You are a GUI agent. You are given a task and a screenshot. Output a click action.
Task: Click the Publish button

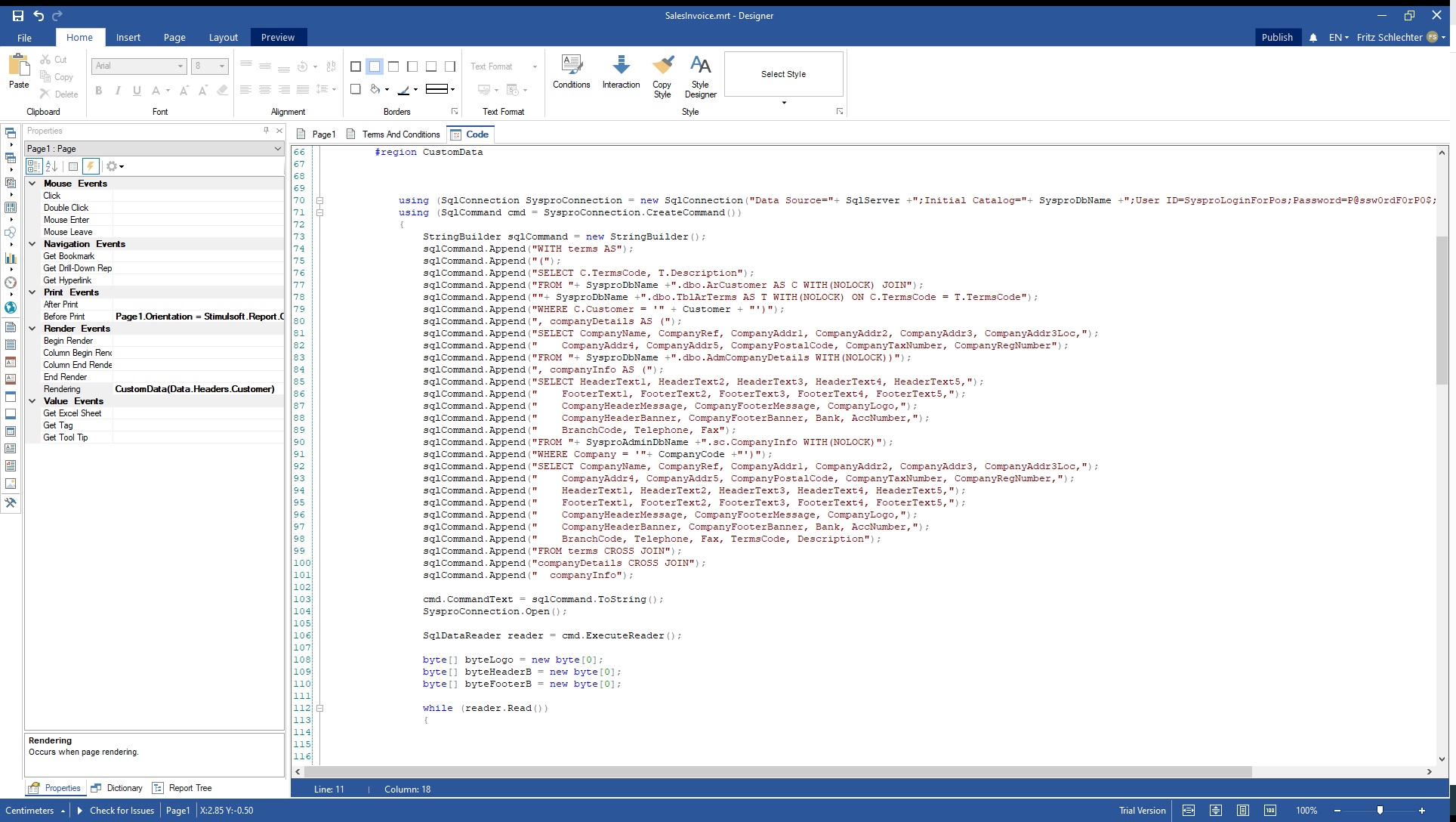[1276, 37]
